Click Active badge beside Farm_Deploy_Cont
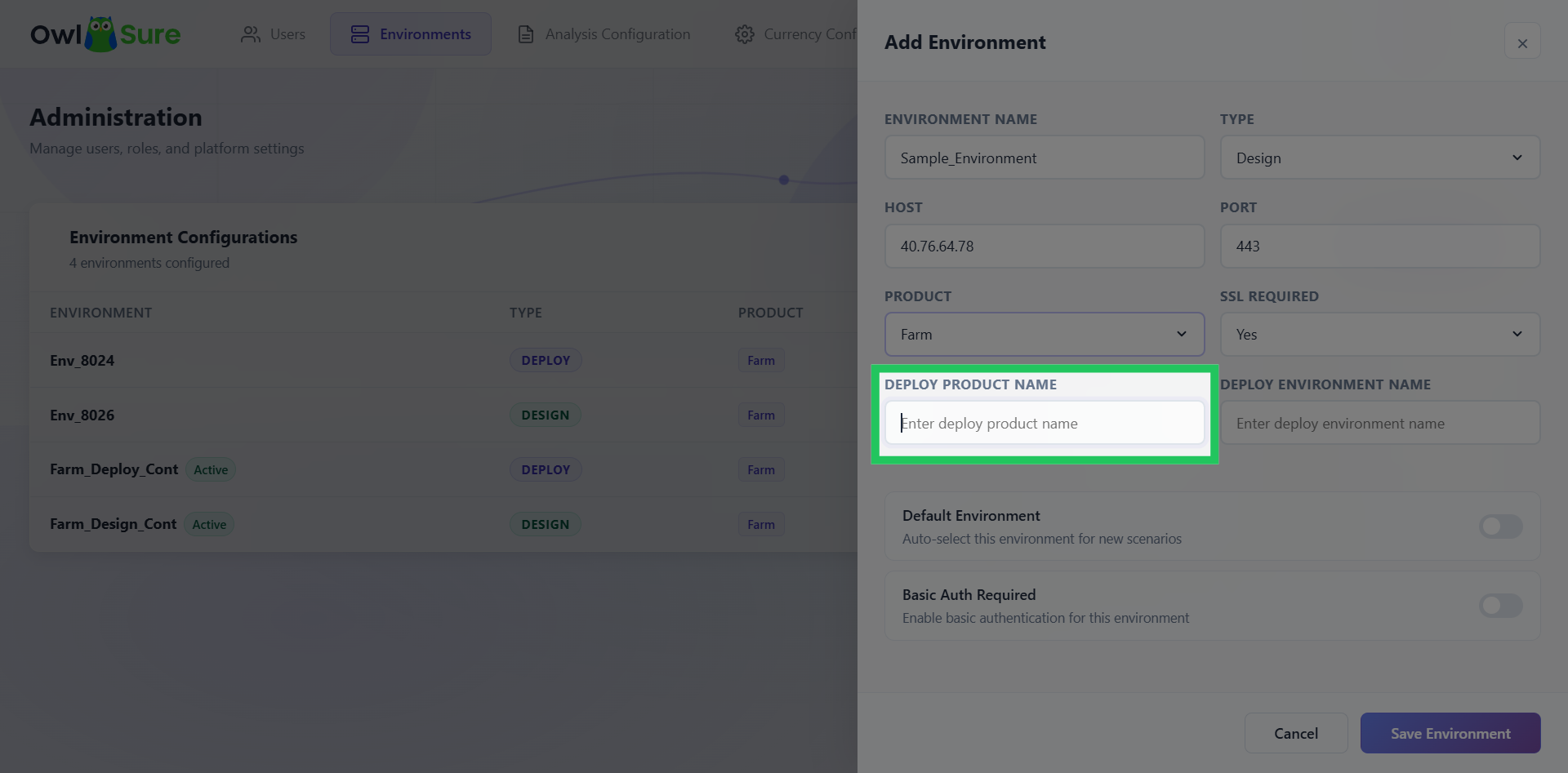1568x773 pixels. pyautogui.click(x=211, y=470)
